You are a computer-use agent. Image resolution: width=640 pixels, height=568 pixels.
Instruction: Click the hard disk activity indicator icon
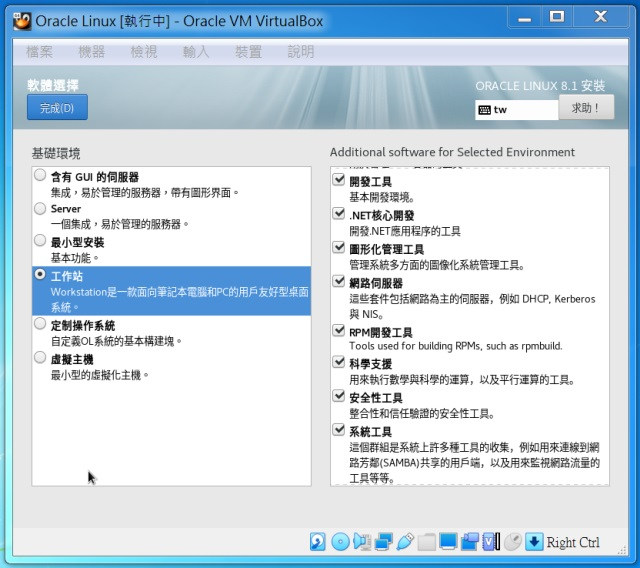(317, 542)
